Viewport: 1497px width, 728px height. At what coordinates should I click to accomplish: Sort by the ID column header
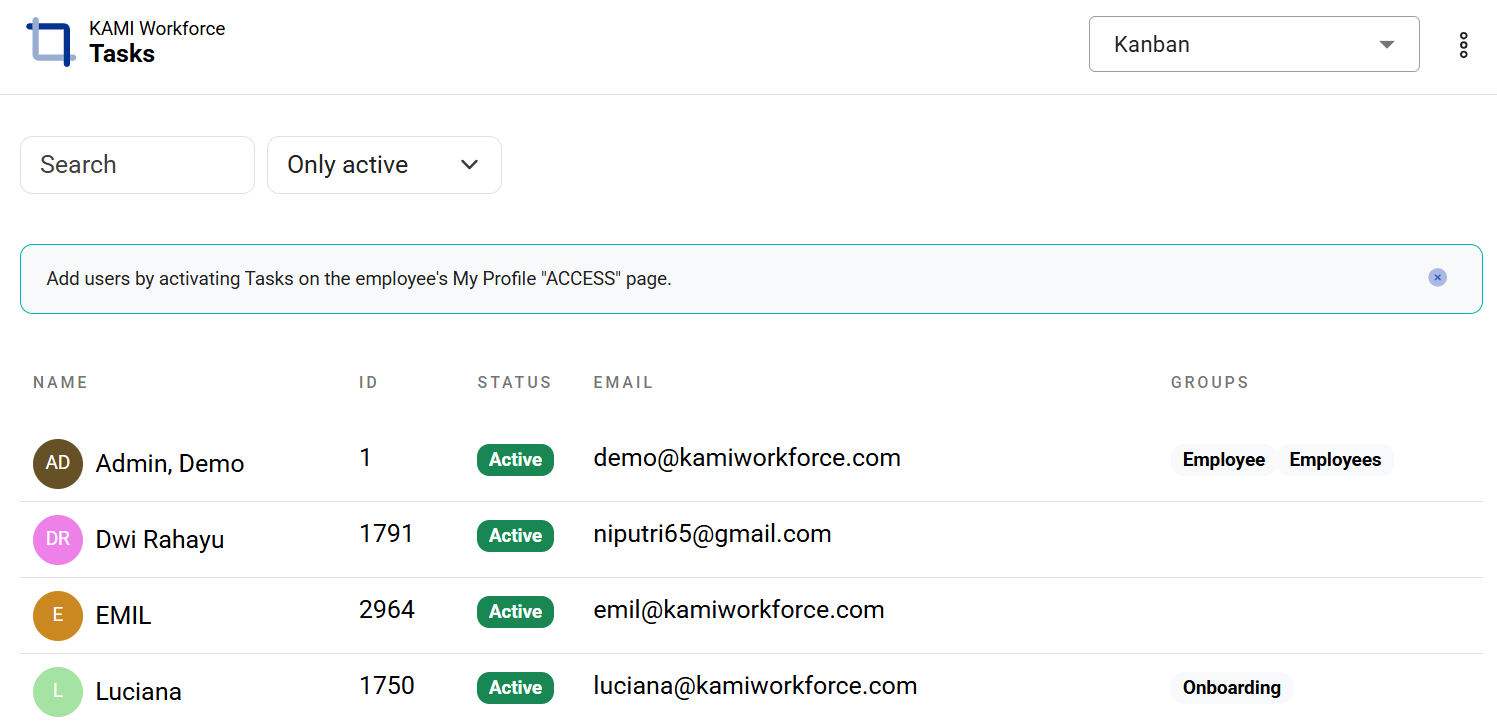tap(369, 382)
